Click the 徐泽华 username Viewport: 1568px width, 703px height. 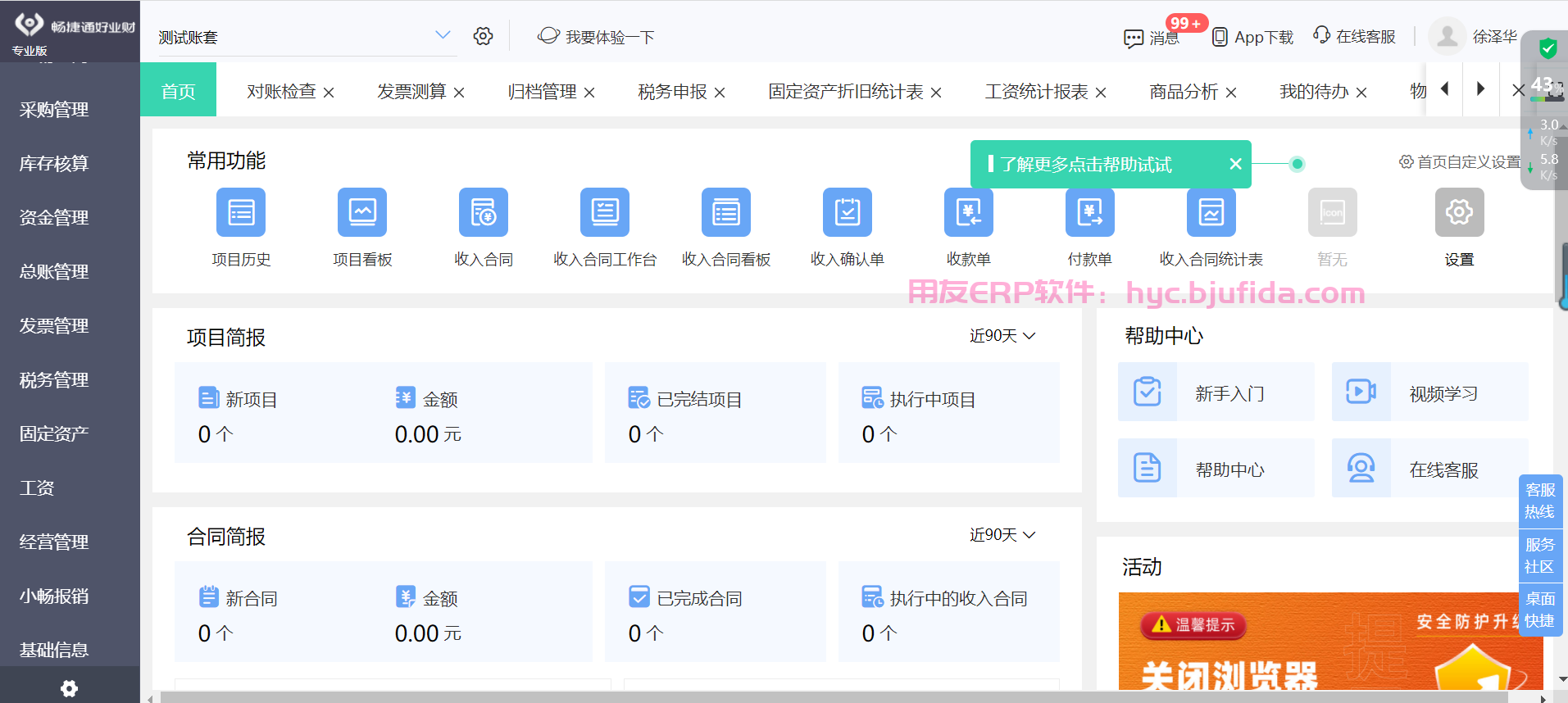[x=1495, y=37]
